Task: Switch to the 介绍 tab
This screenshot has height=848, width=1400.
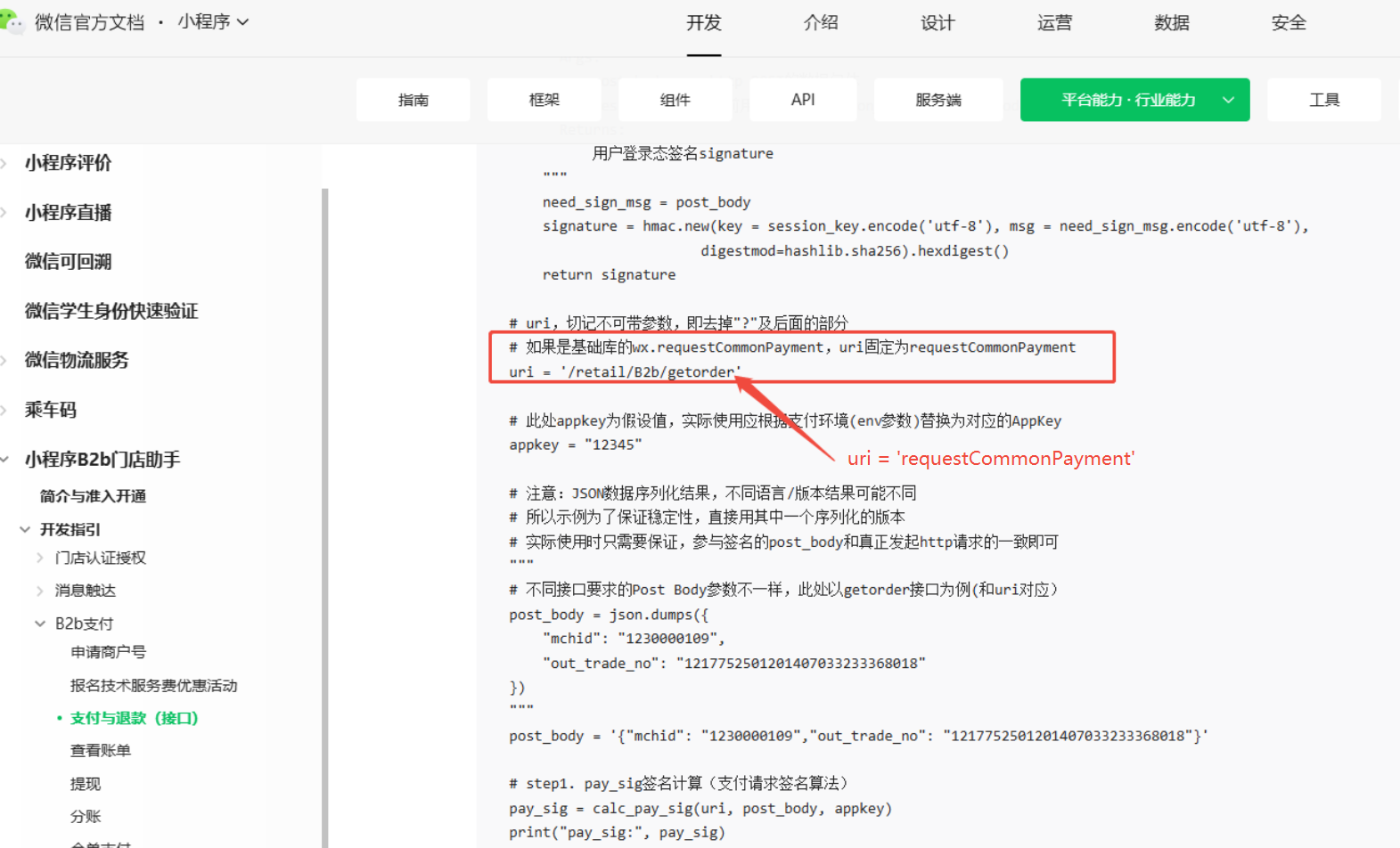Action: click(820, 23)
